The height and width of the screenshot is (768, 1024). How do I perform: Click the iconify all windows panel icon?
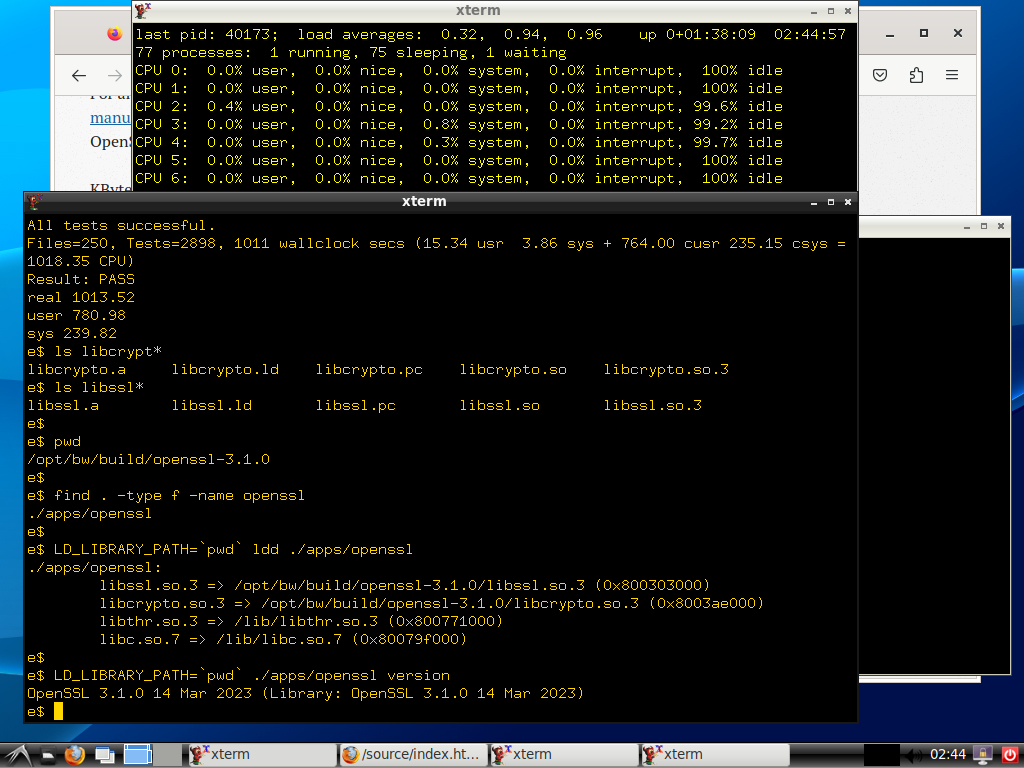pyautogui.click(x=104, y=754)
